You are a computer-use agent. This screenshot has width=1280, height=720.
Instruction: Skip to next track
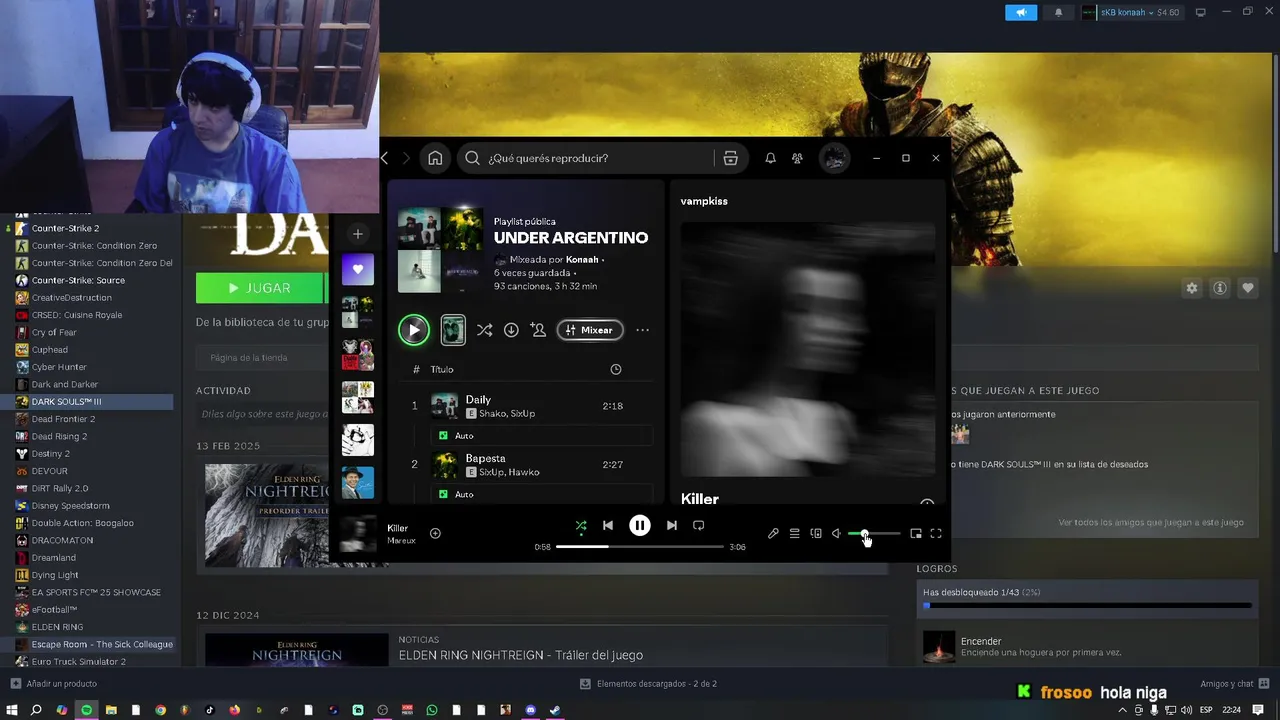click(672, 525)
